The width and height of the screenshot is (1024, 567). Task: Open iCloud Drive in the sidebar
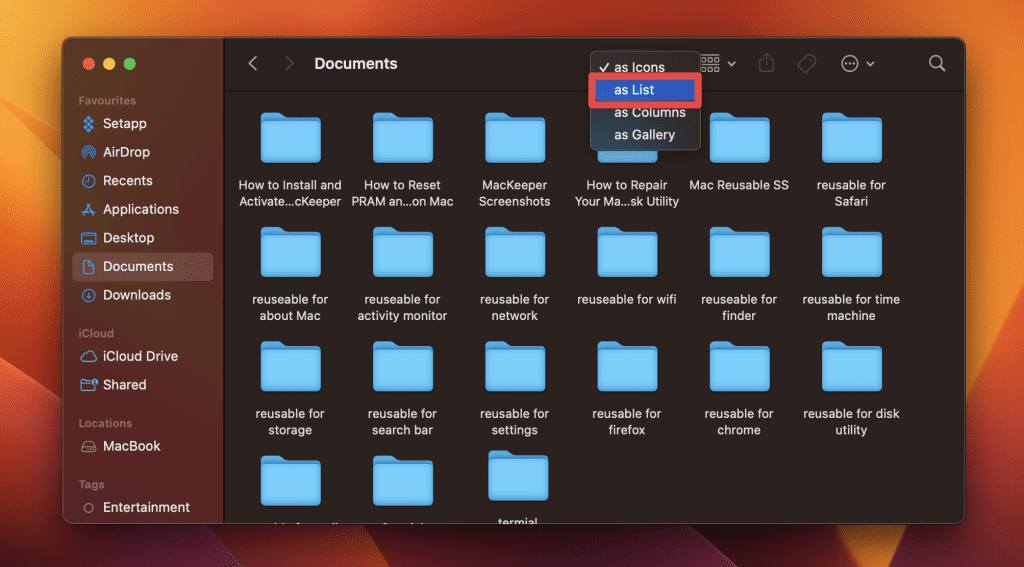click(140, 356)
